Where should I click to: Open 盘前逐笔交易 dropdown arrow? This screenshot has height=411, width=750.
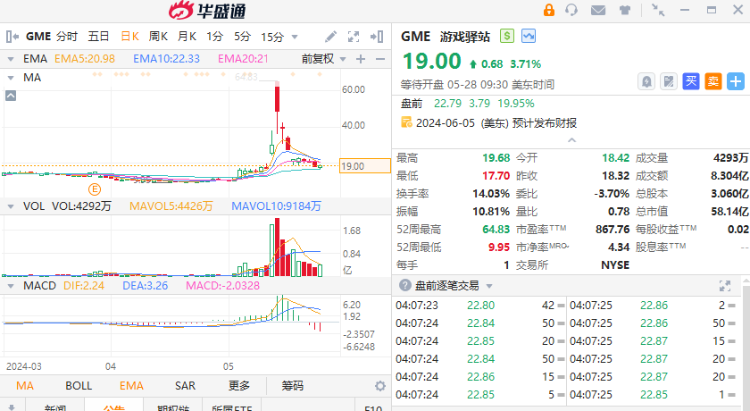tap(489, 286)
